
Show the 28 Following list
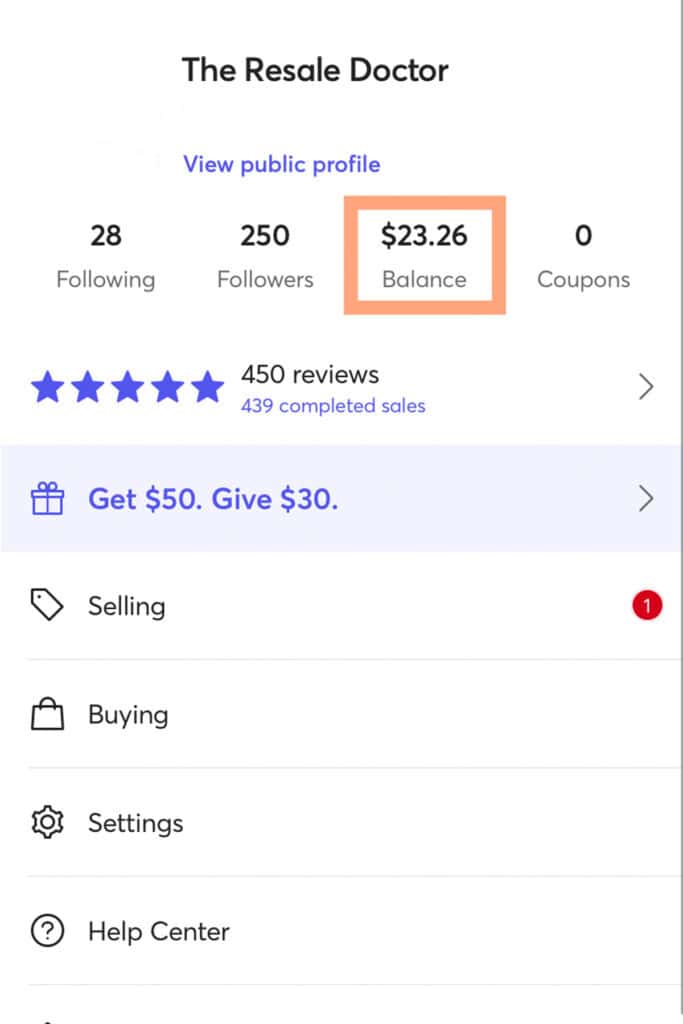(x=106, y=255)
